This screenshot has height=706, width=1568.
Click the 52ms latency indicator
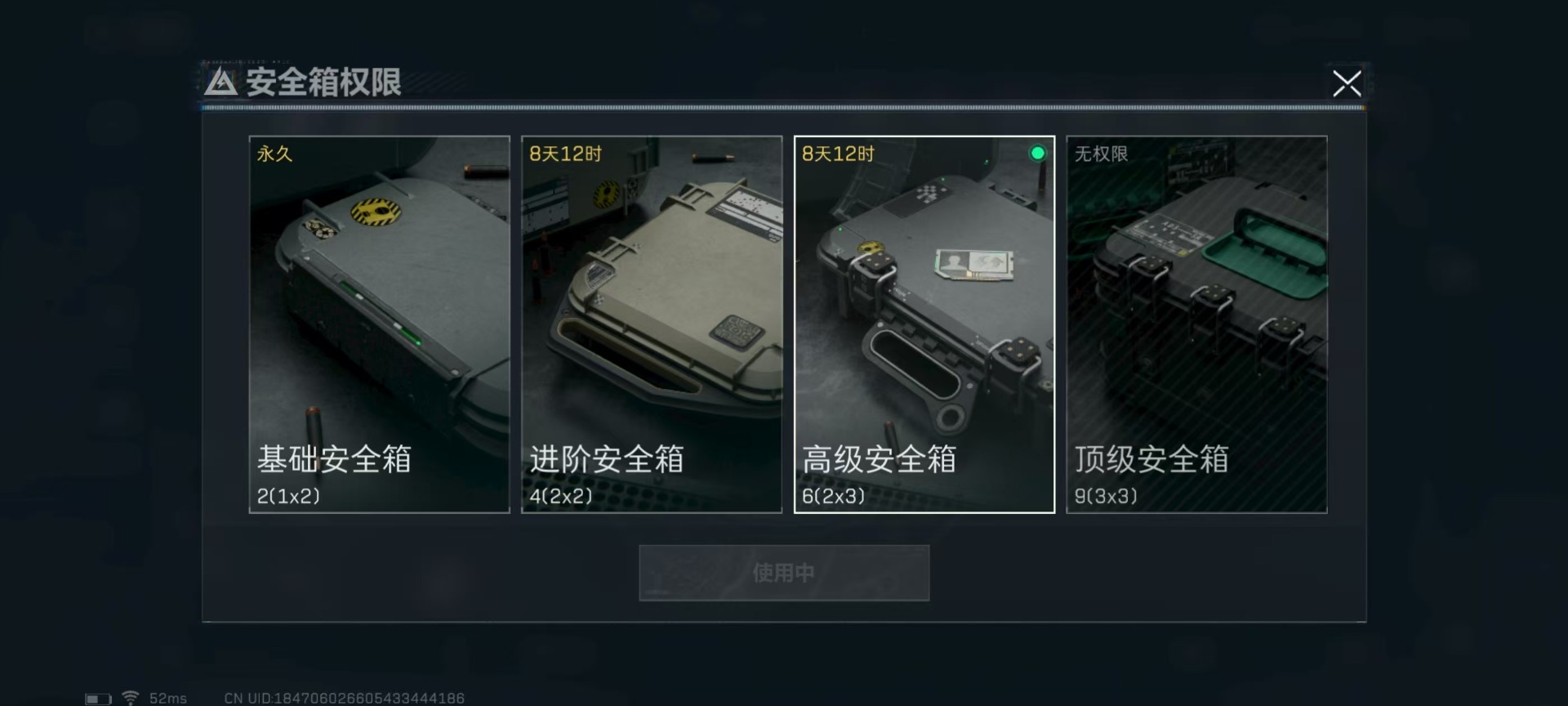167,699
